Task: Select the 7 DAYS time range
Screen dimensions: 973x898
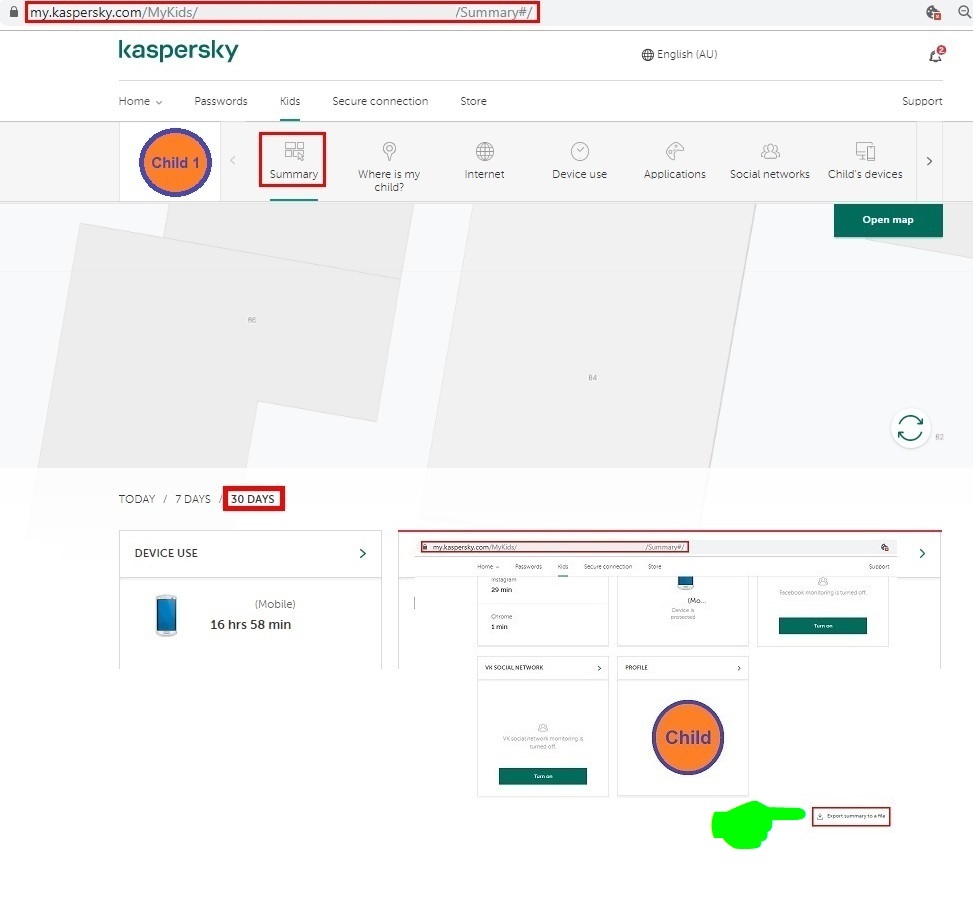Action: 193,499
